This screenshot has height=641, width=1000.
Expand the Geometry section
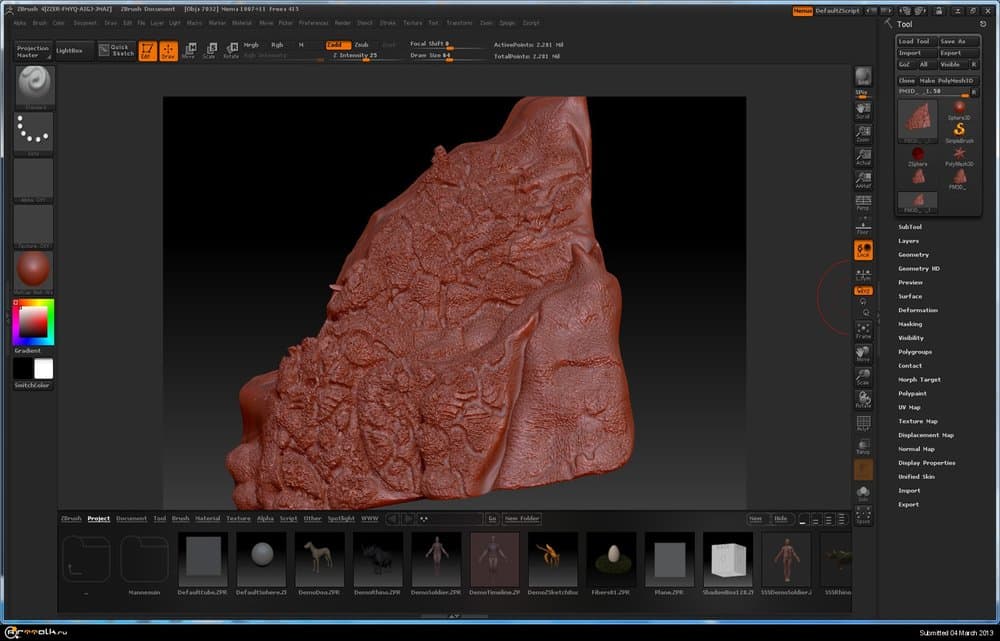913,255
